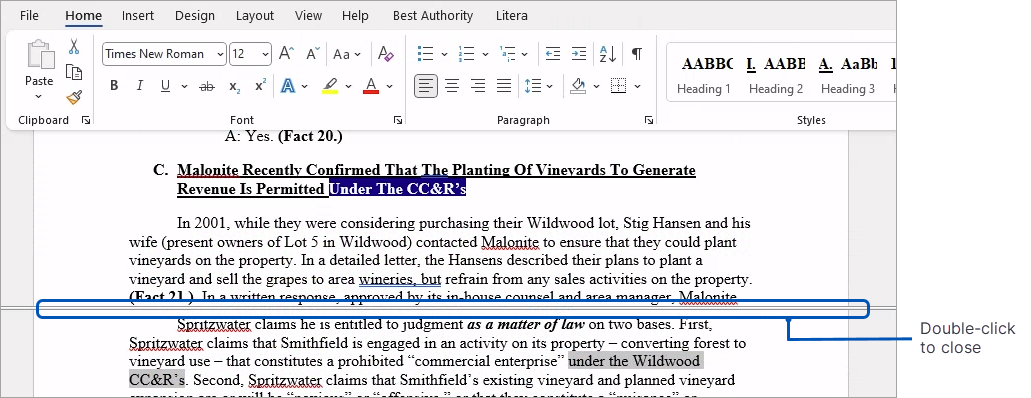Screen dimensions: 1031x398
Task: Open Borders options dropdown arrow
Action: [636, 86]
